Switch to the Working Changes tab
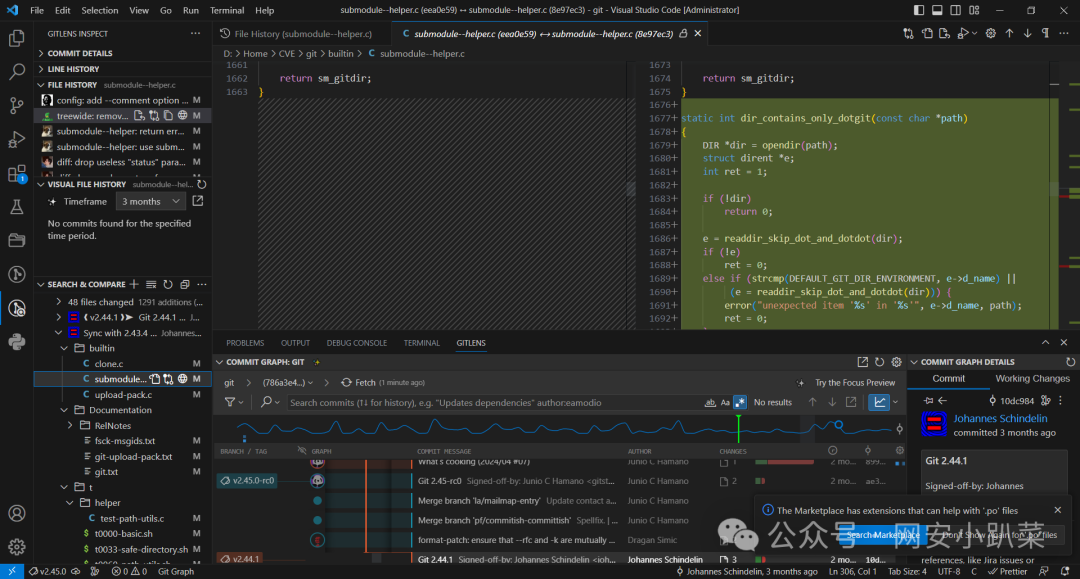This screenshot has width=1080, height=579. (x=1032, y=379)
